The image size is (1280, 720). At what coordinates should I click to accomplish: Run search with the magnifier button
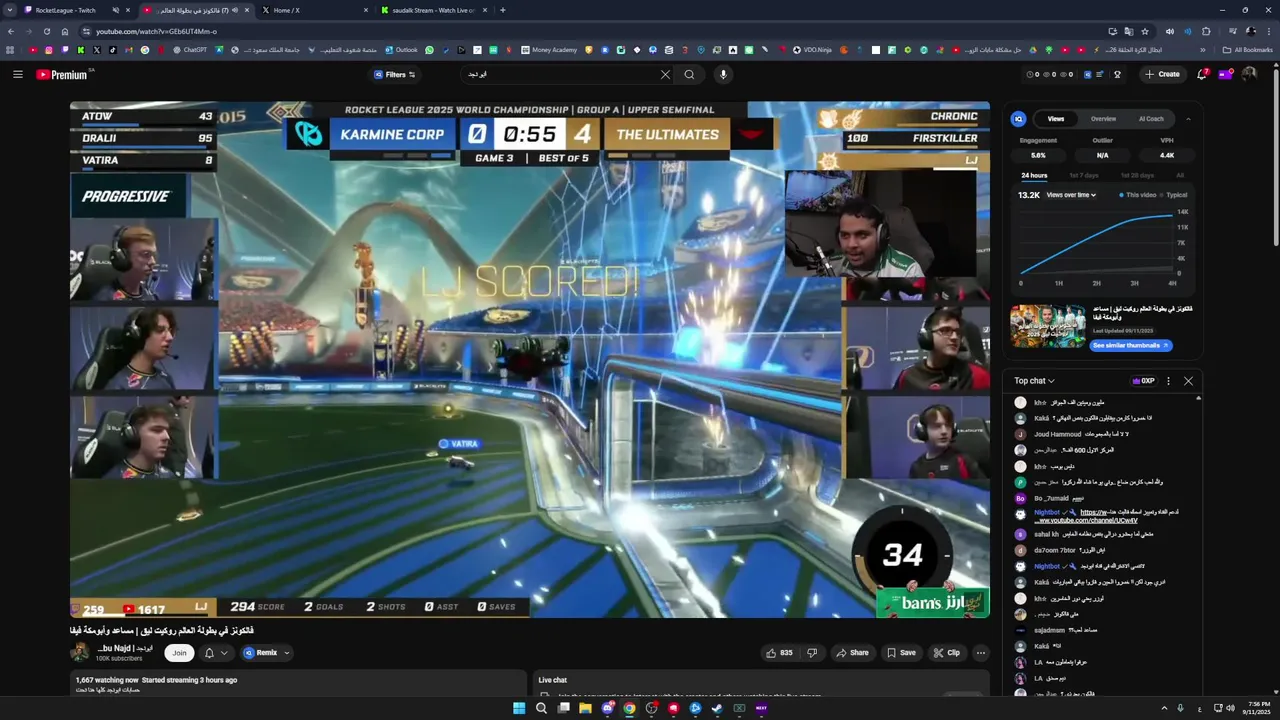coord(689,74)
